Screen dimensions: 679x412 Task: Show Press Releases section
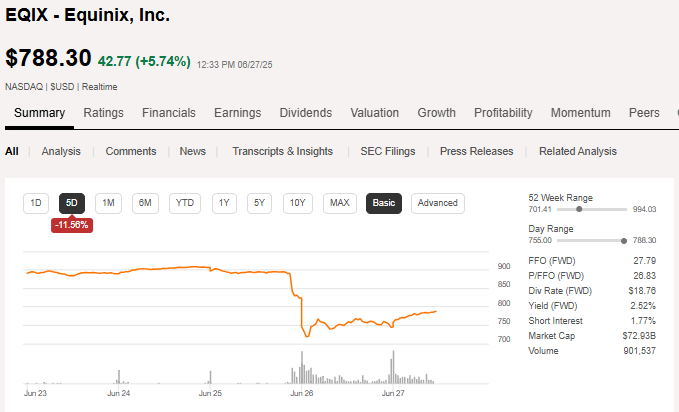click(x=476, y=151)
